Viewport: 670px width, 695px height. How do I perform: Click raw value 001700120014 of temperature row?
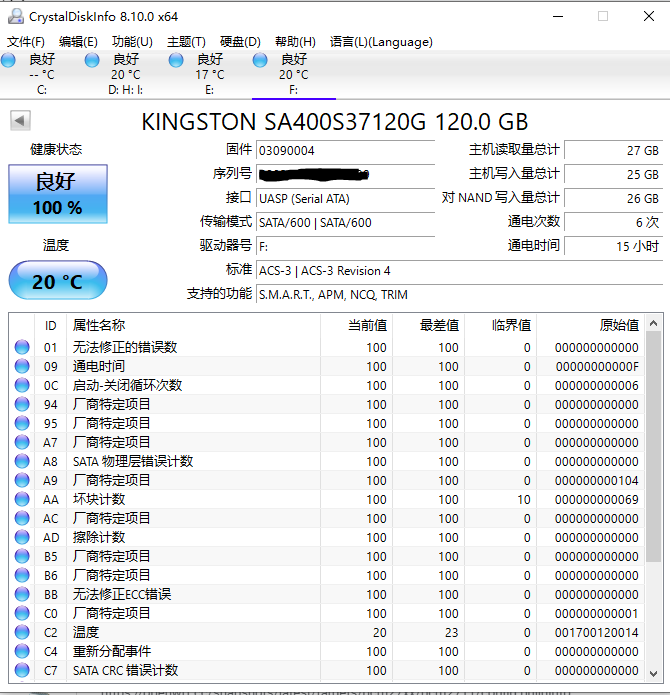tap(596, 633)
